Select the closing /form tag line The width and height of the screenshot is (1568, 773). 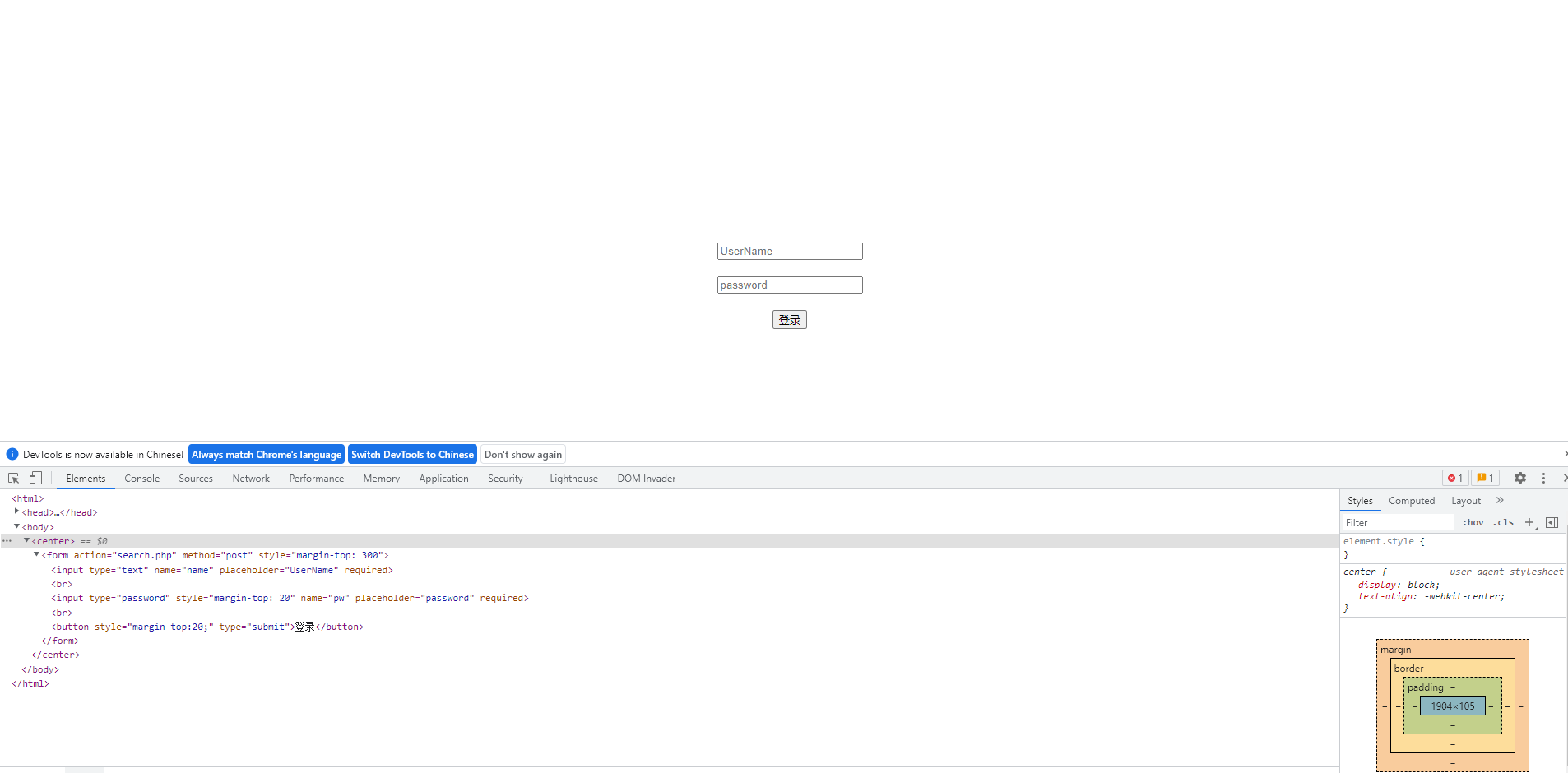(x=60, y=641)
